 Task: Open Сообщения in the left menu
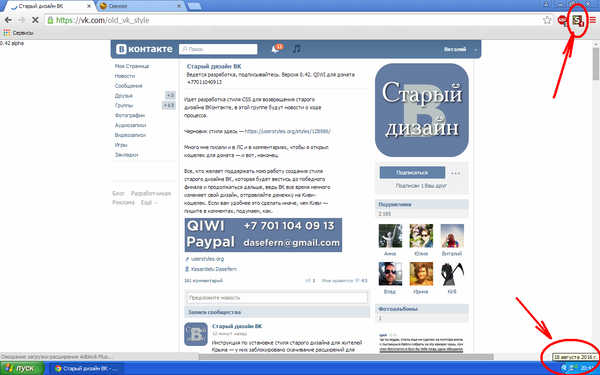129,86
